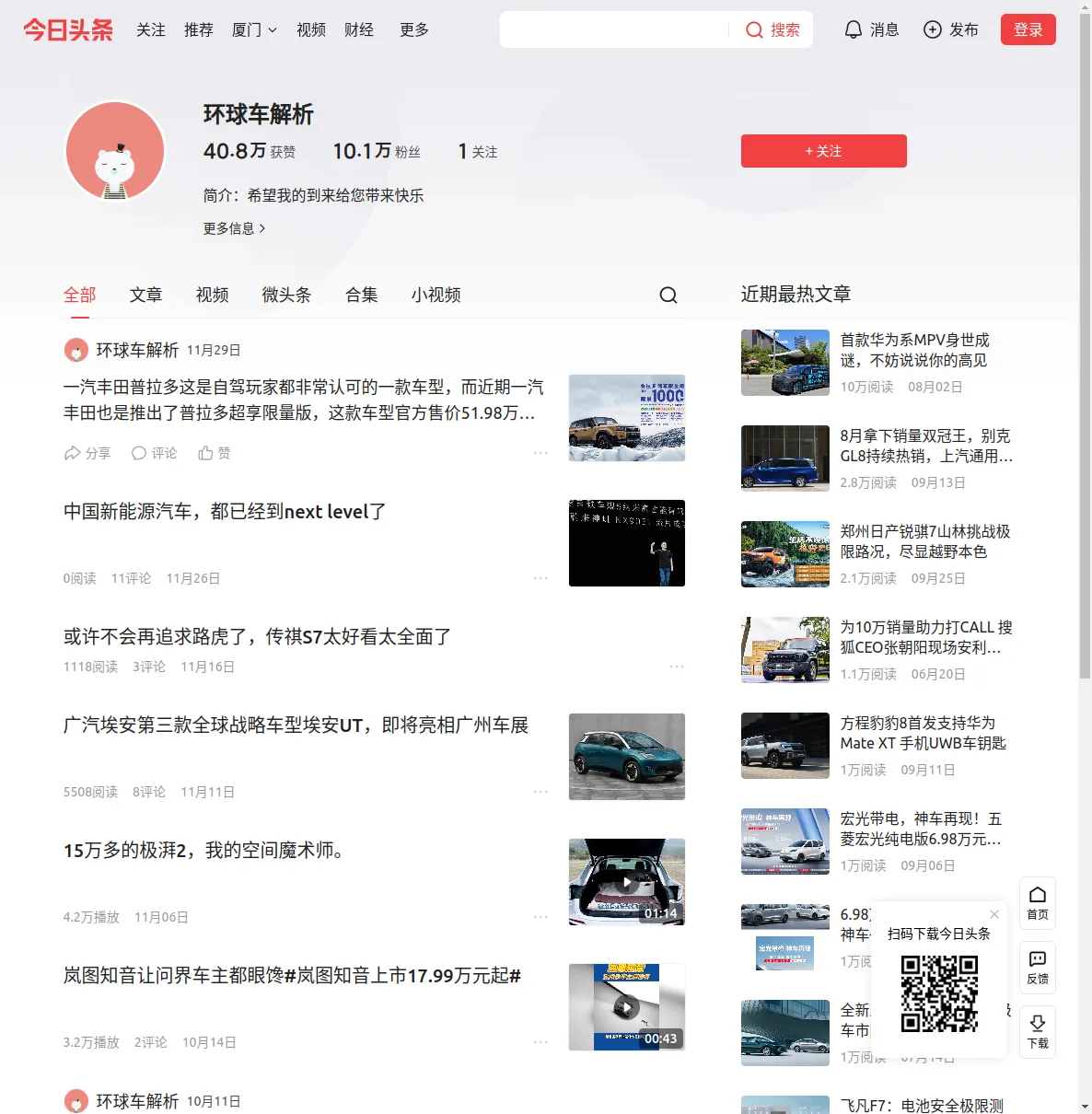Open the 广汽埃安UT article headline

296,725
